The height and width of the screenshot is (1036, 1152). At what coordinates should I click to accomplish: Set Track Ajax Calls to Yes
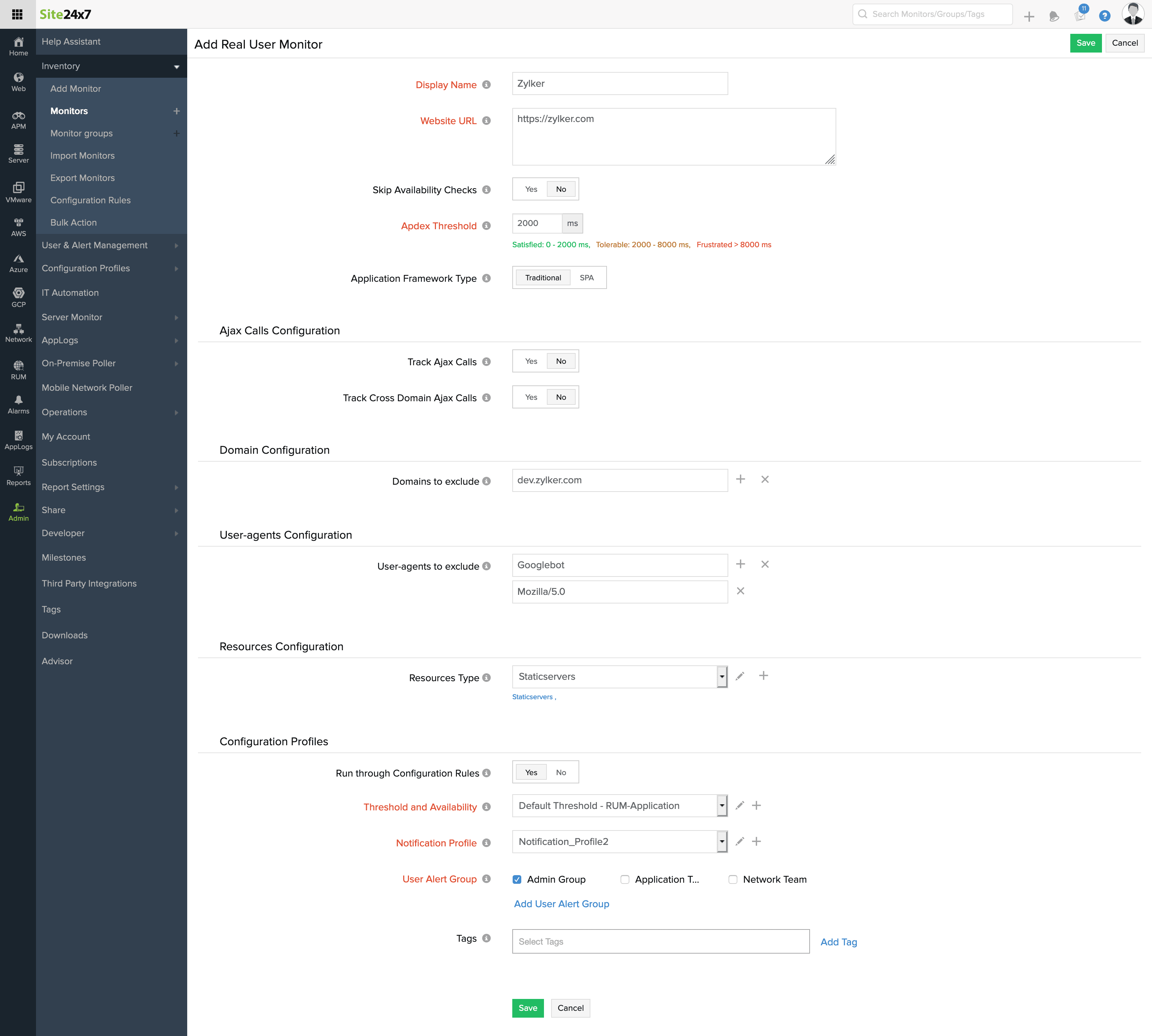531,361
